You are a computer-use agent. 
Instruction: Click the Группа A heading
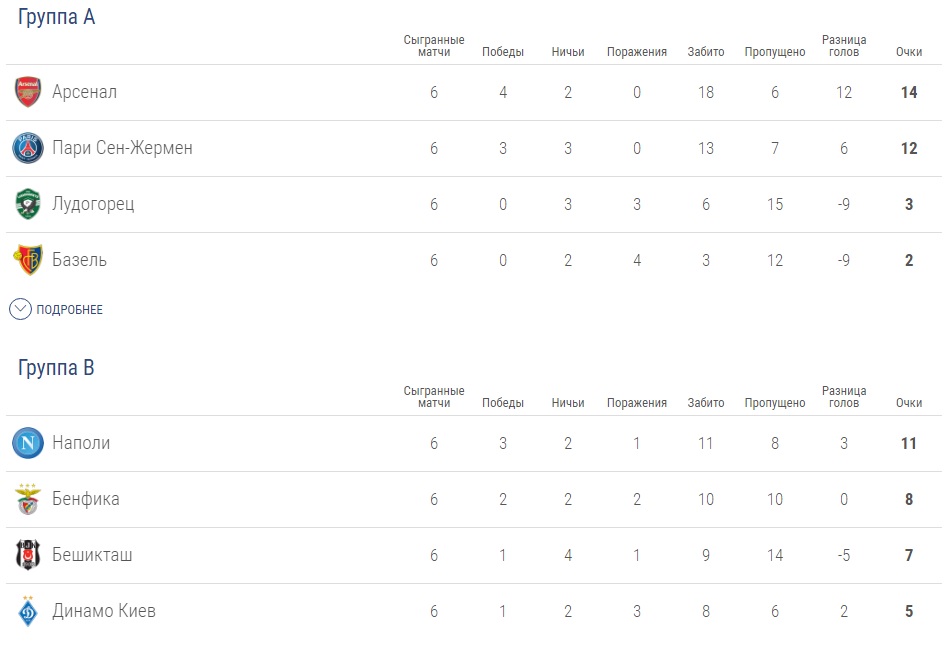pos(57,17)
